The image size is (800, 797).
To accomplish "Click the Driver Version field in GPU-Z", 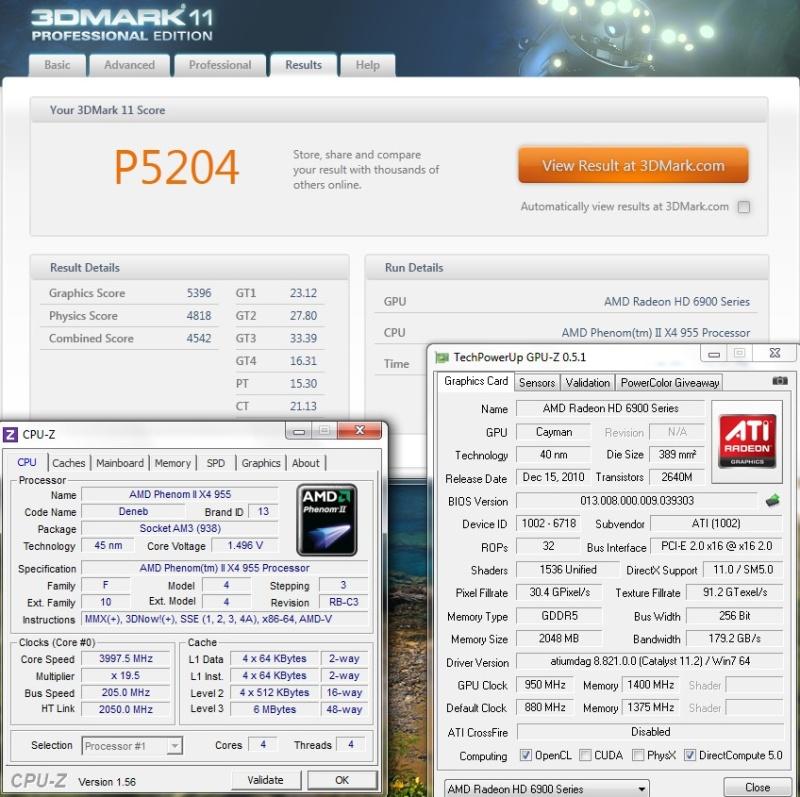I will [649, 661].
